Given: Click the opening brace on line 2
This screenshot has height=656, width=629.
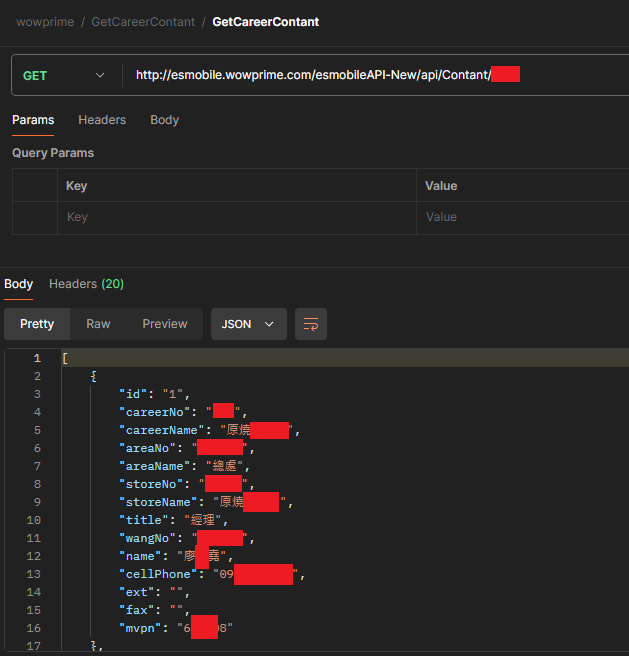Looking at the screenshot, I should (93, 376).
